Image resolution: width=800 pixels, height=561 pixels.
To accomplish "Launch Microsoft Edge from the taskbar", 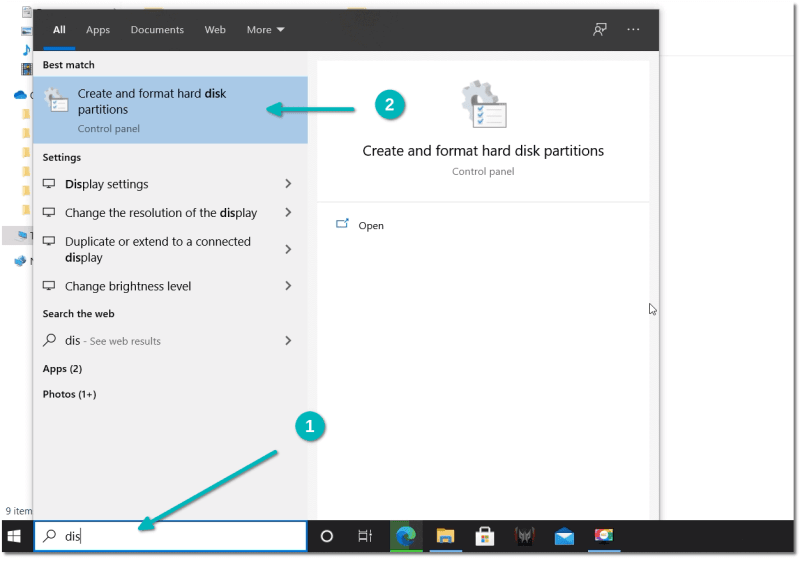I will 405,537.
